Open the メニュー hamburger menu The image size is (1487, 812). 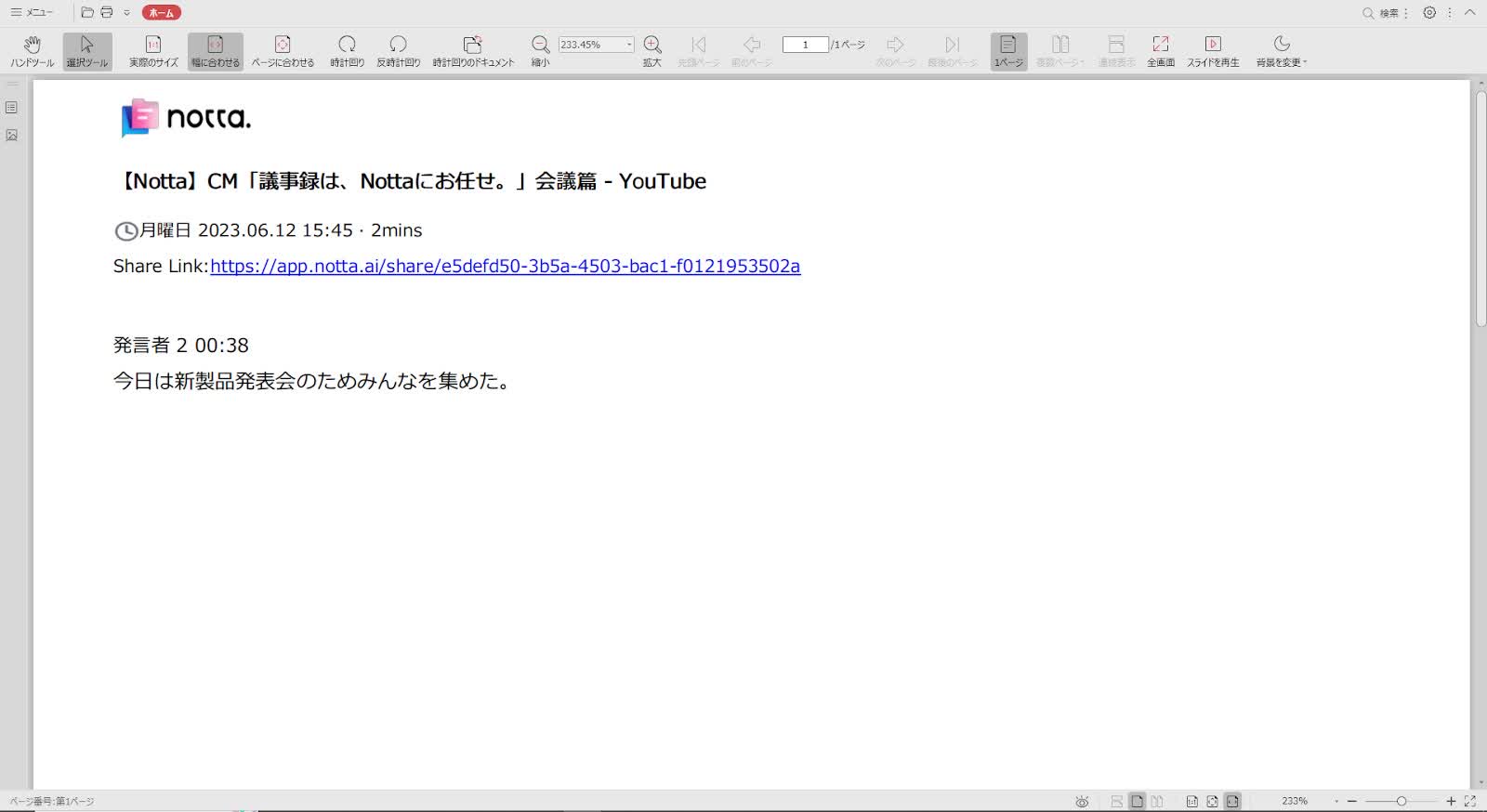pyautogui.click(x=32, y=12)
